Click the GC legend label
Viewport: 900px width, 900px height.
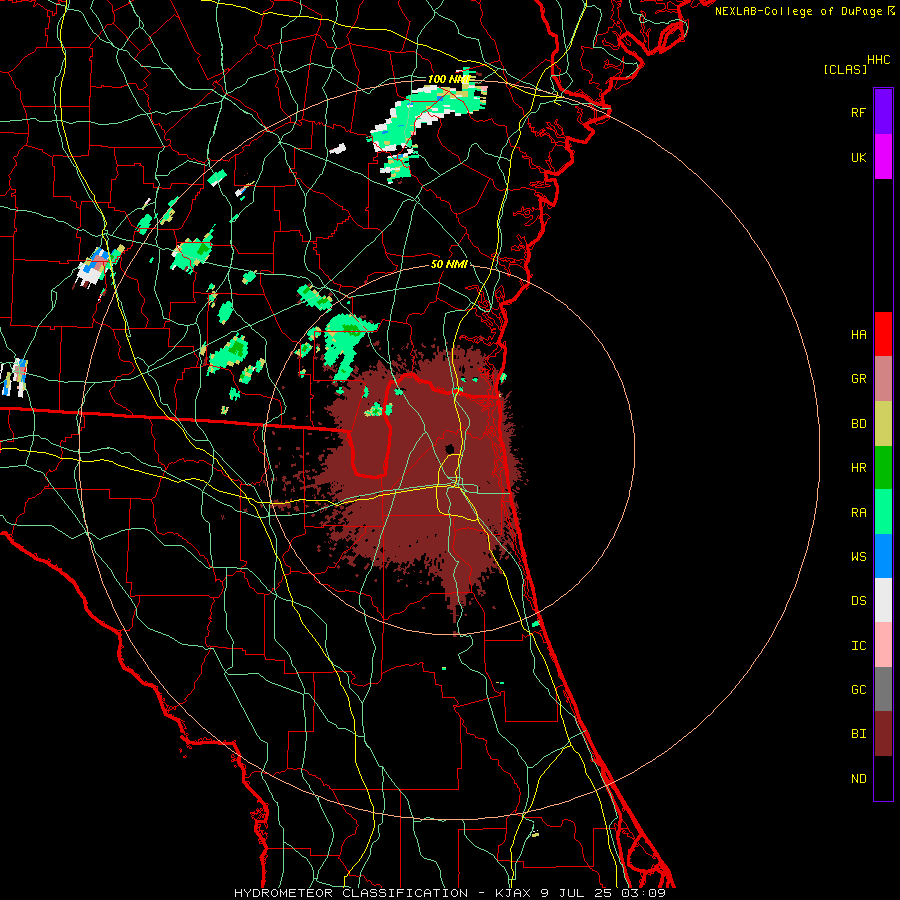(x=858, y=690)
